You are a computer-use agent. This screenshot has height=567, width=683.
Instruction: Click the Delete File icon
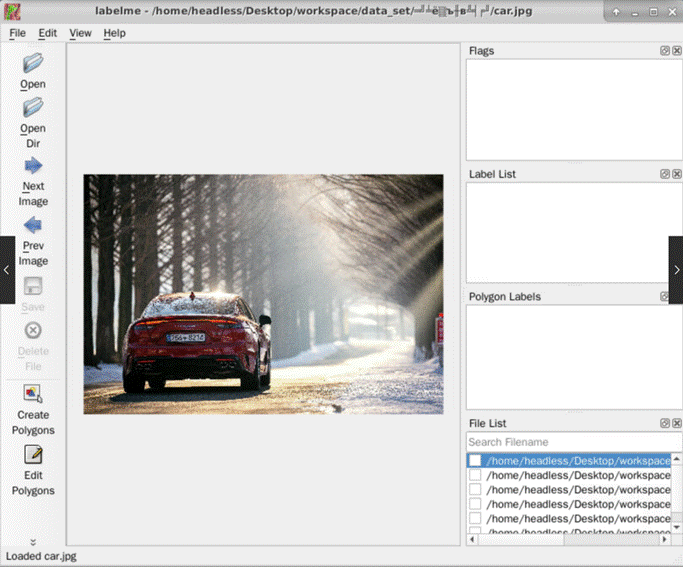pos(33,331)
